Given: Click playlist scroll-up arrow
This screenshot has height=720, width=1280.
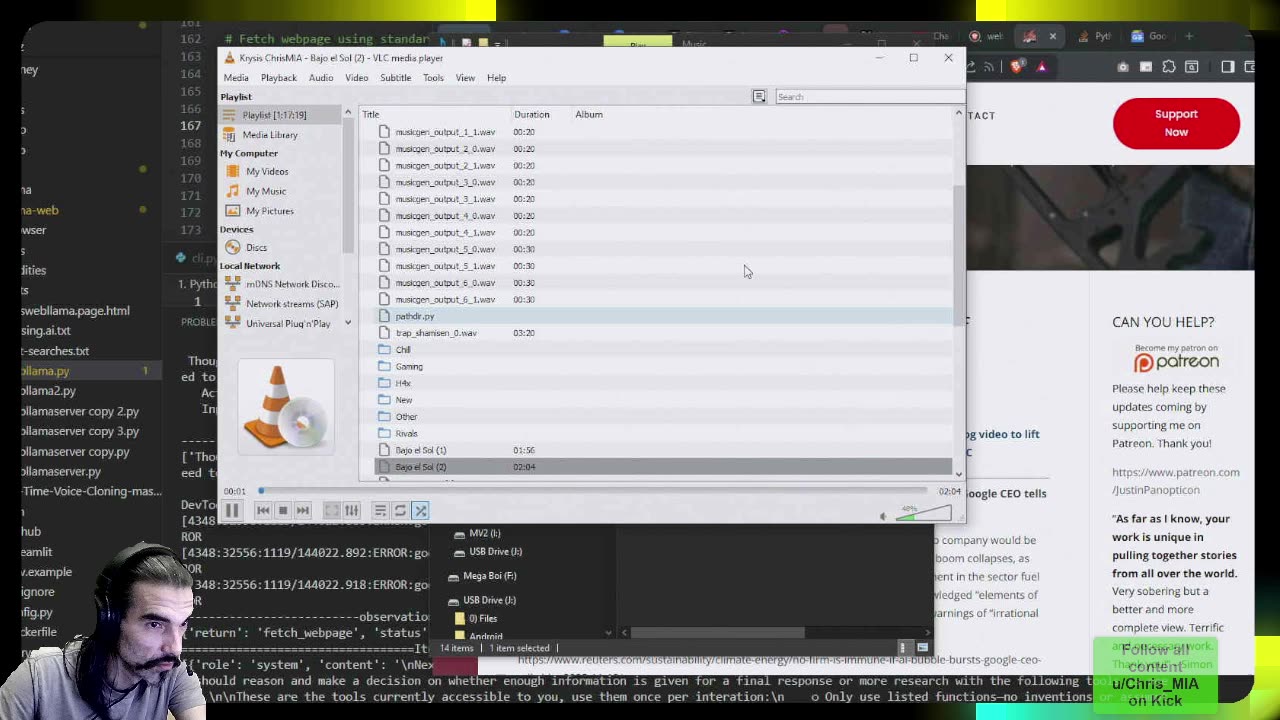Looking at the screenshot, I should click(x=959, y=114).
